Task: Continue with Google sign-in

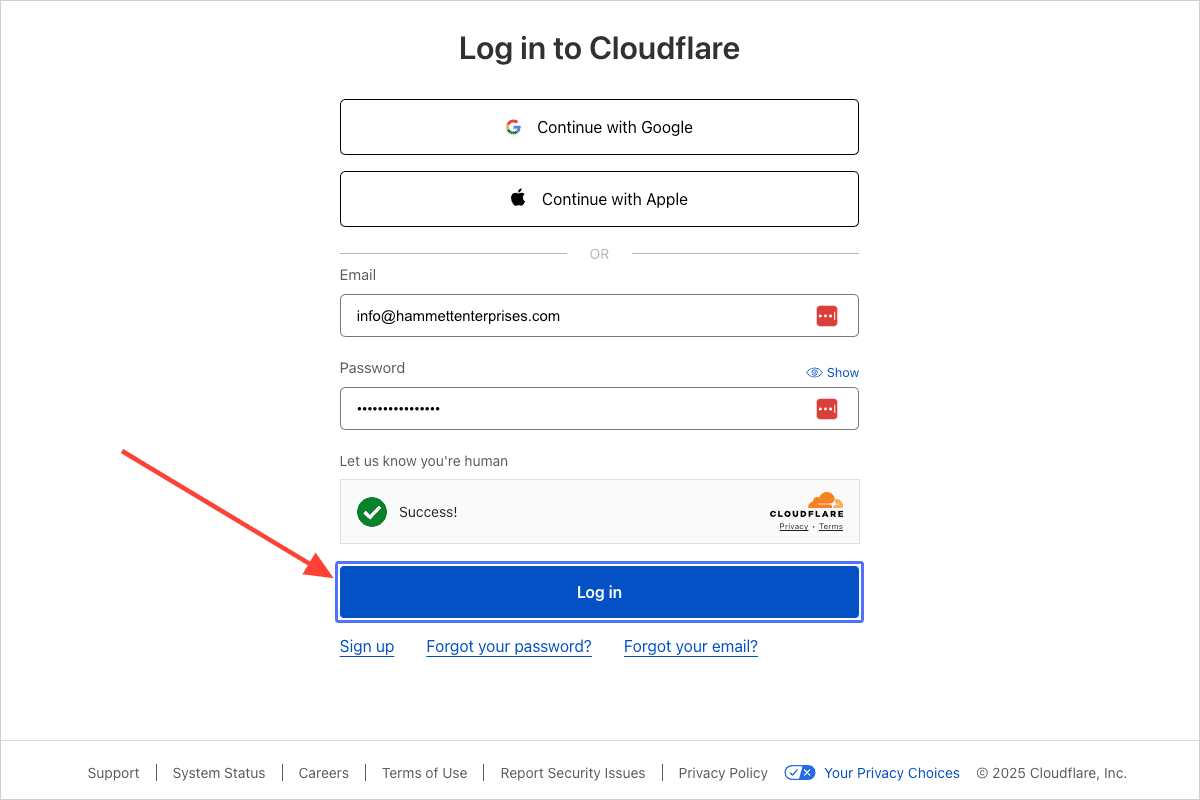Action: pyautogui.click(x=599, y=127)
